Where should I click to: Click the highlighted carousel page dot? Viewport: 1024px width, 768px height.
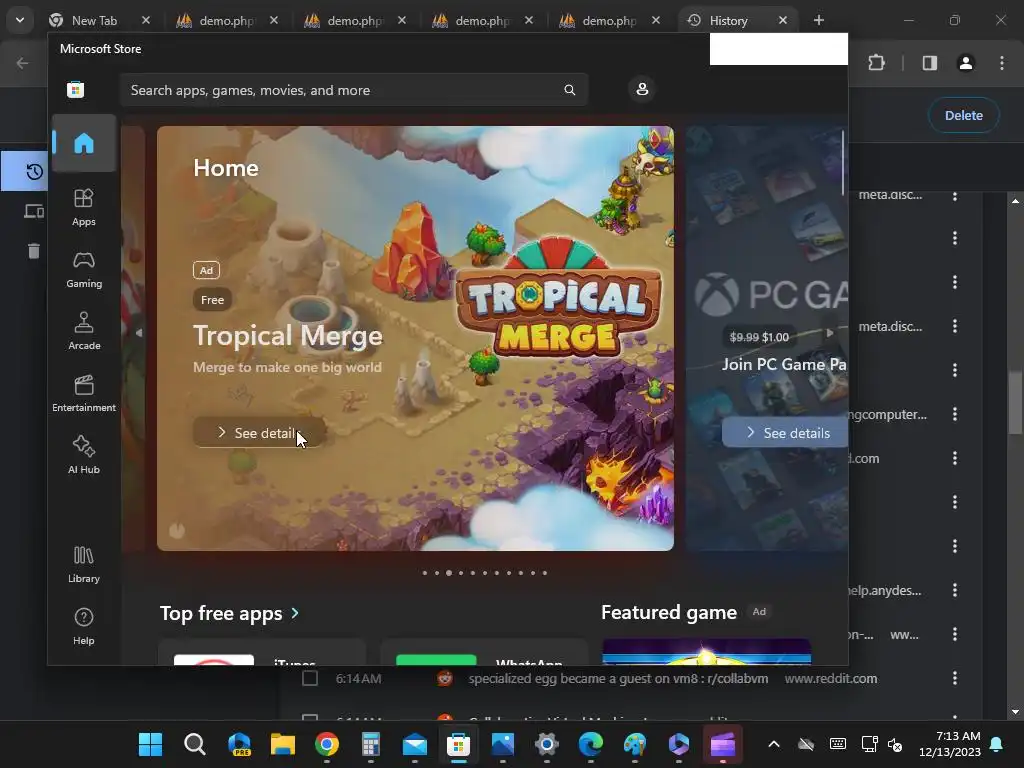pyautogui.click(x=449, y=573)
